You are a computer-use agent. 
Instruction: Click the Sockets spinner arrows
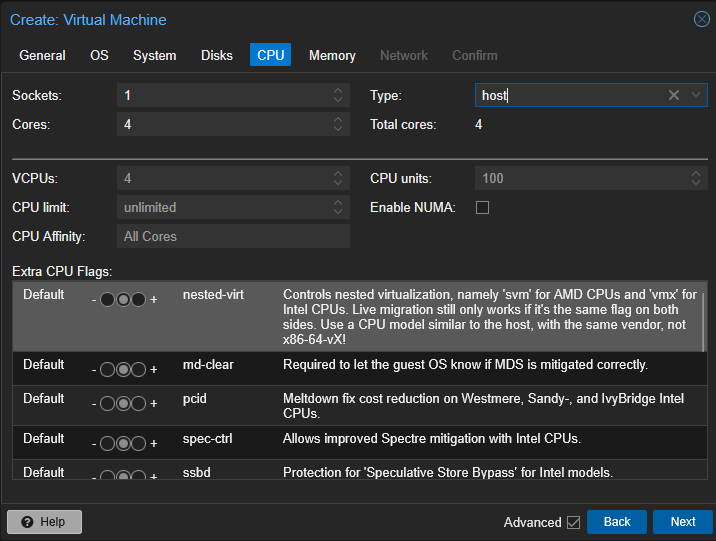[x=339, y=95]
